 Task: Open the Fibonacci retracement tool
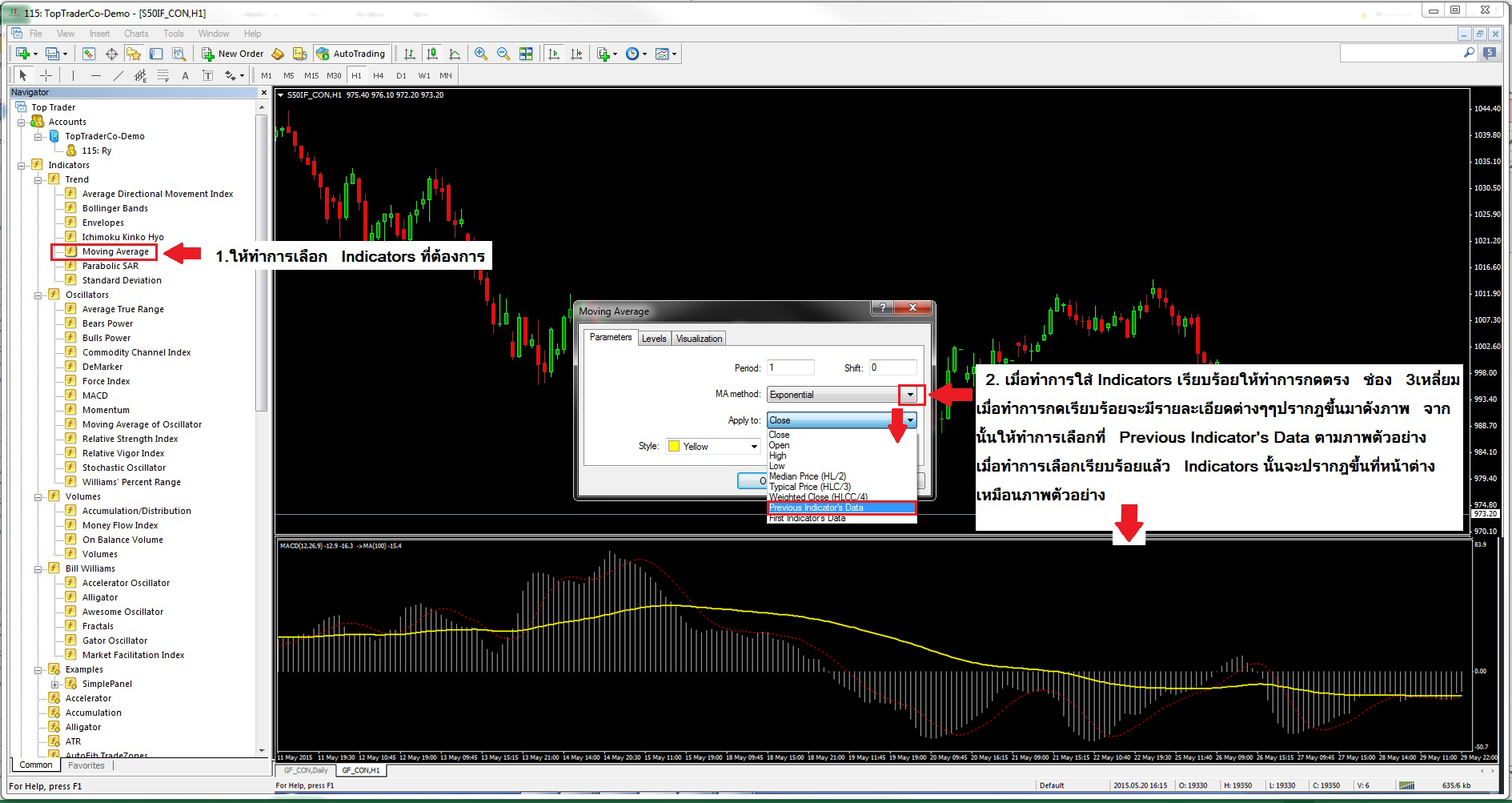[x=162, y=75]
